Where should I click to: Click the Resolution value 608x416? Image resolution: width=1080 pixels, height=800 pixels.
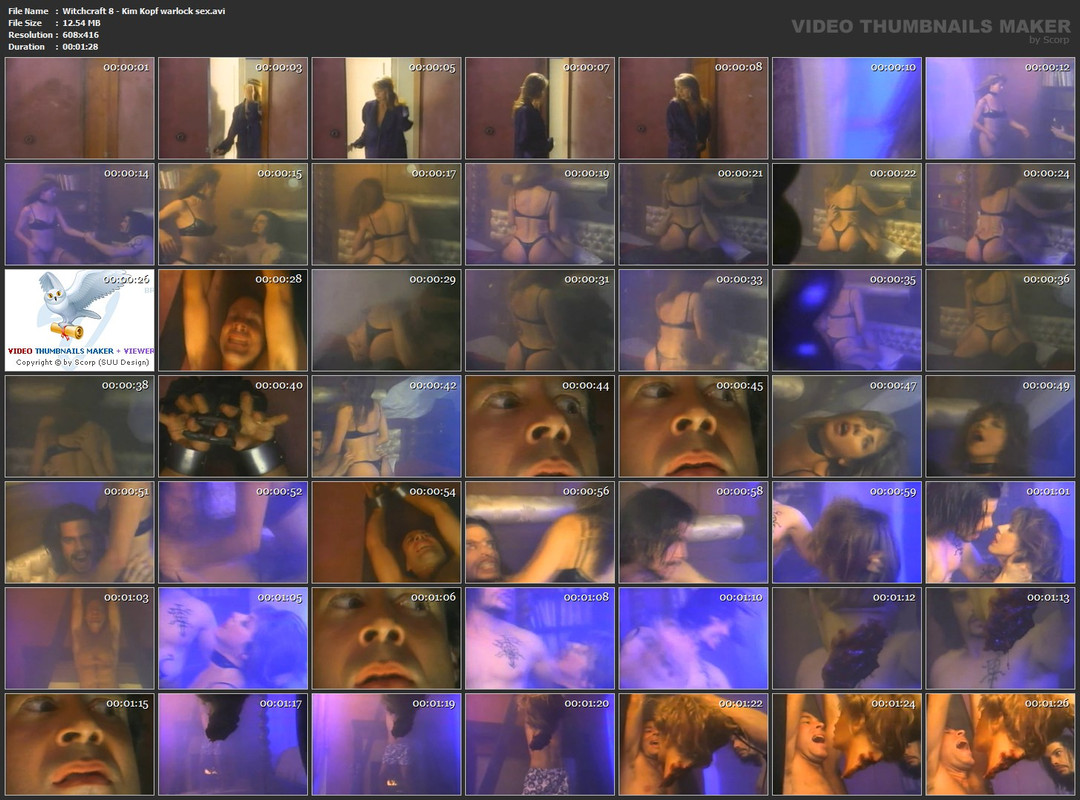coord(81,34)
